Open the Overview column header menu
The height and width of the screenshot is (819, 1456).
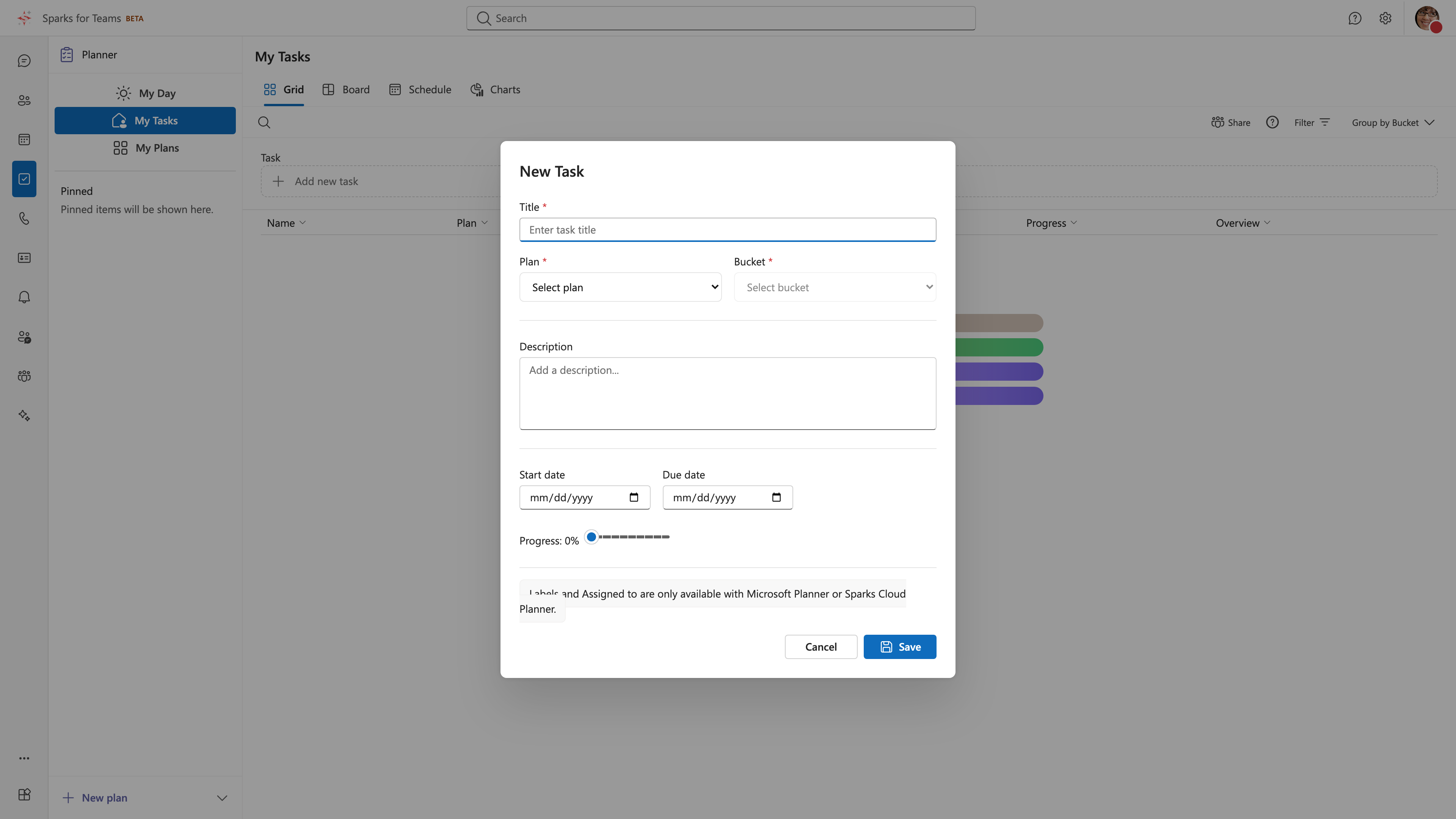pos(1243,223)
